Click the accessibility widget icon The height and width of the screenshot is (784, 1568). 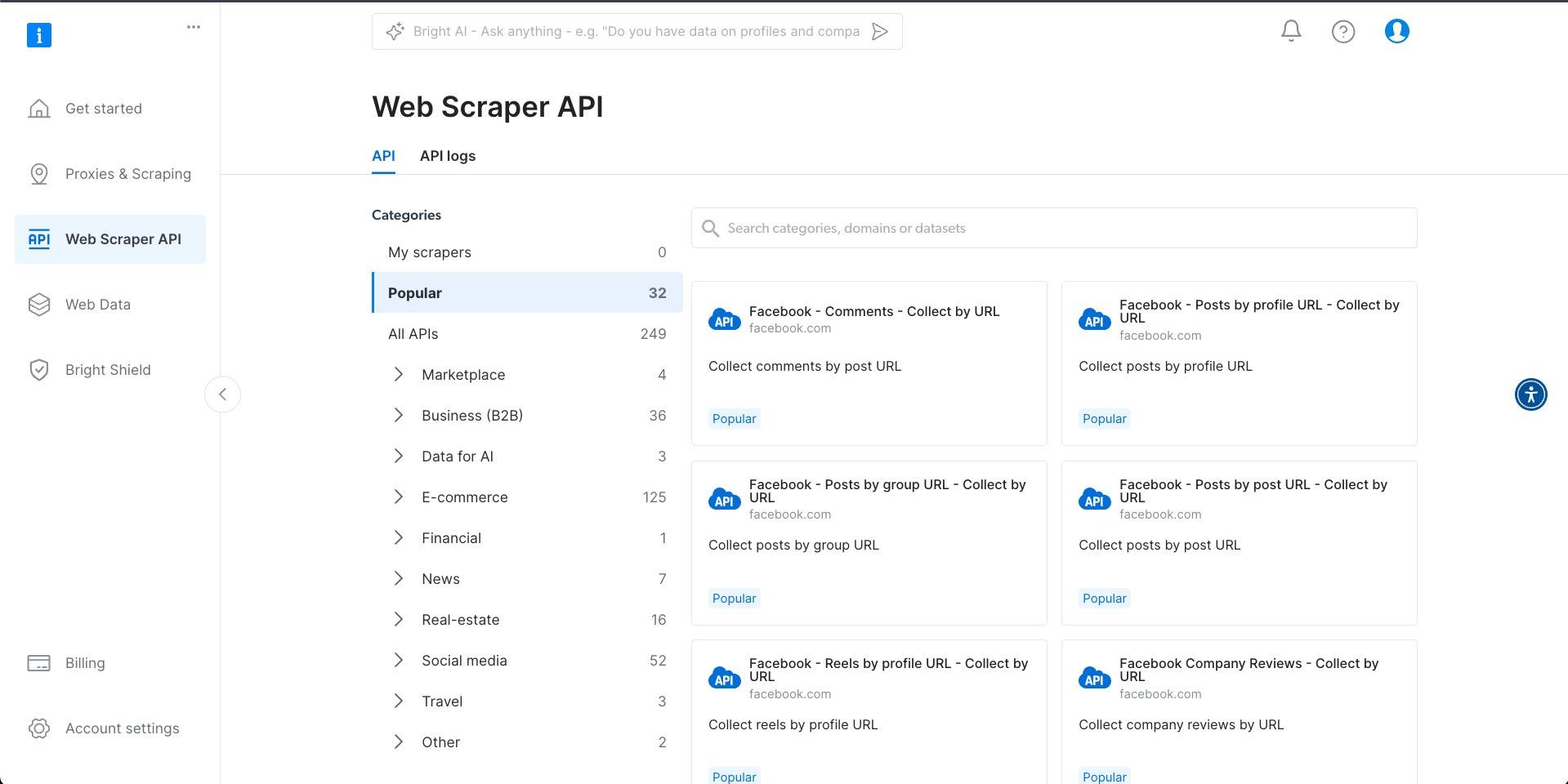point(1530,394)
